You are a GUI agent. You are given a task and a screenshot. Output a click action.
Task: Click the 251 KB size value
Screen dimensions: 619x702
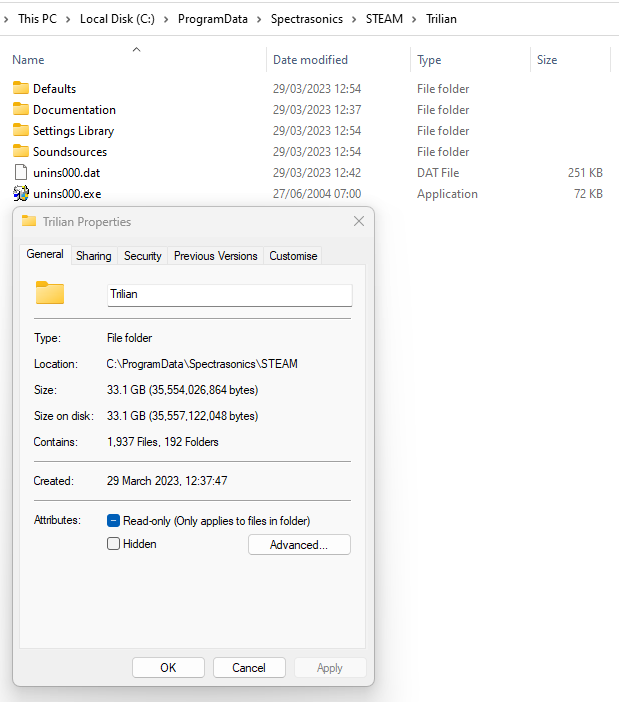585,173
